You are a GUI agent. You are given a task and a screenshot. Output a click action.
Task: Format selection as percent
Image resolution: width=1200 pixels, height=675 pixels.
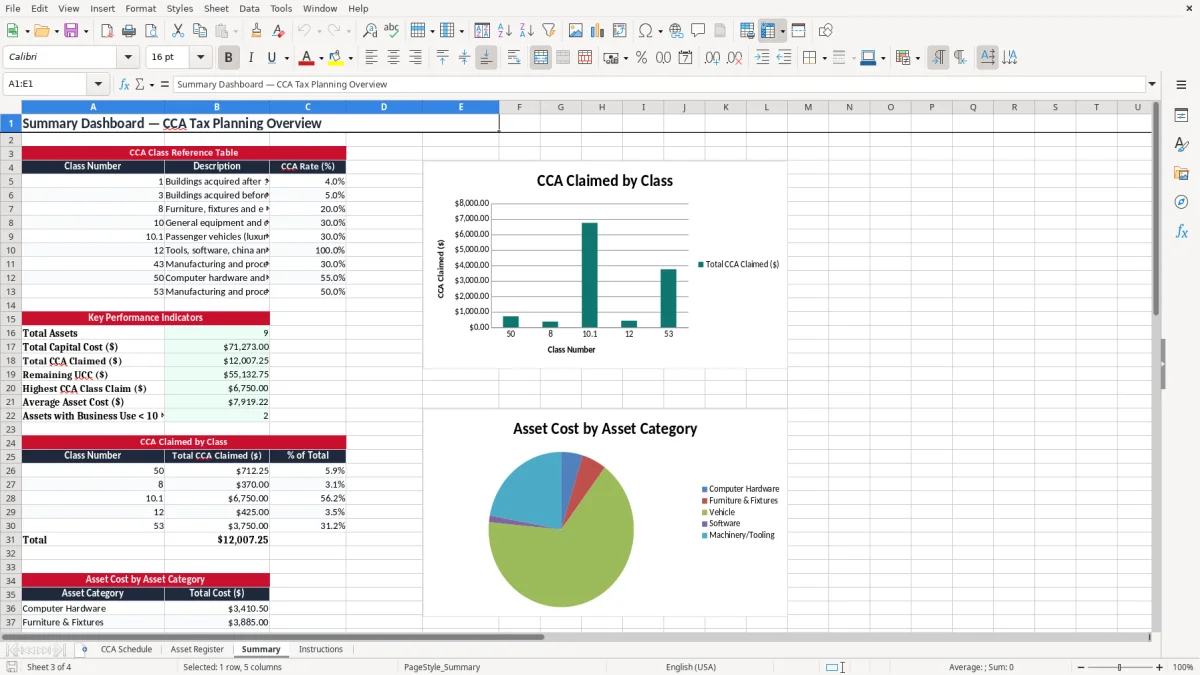tap(641, 58)
